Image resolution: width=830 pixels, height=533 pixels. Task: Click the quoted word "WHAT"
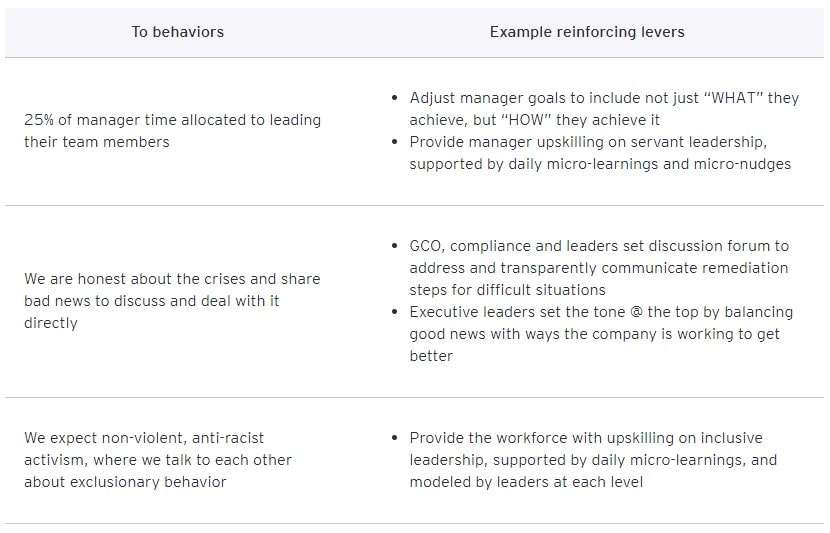click(737, 98)
